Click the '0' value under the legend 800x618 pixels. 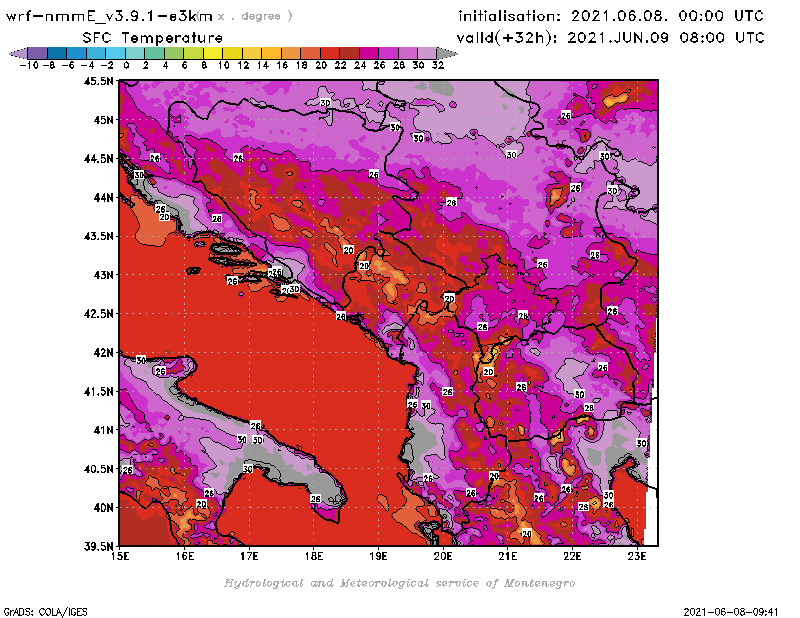pos(127,65)
